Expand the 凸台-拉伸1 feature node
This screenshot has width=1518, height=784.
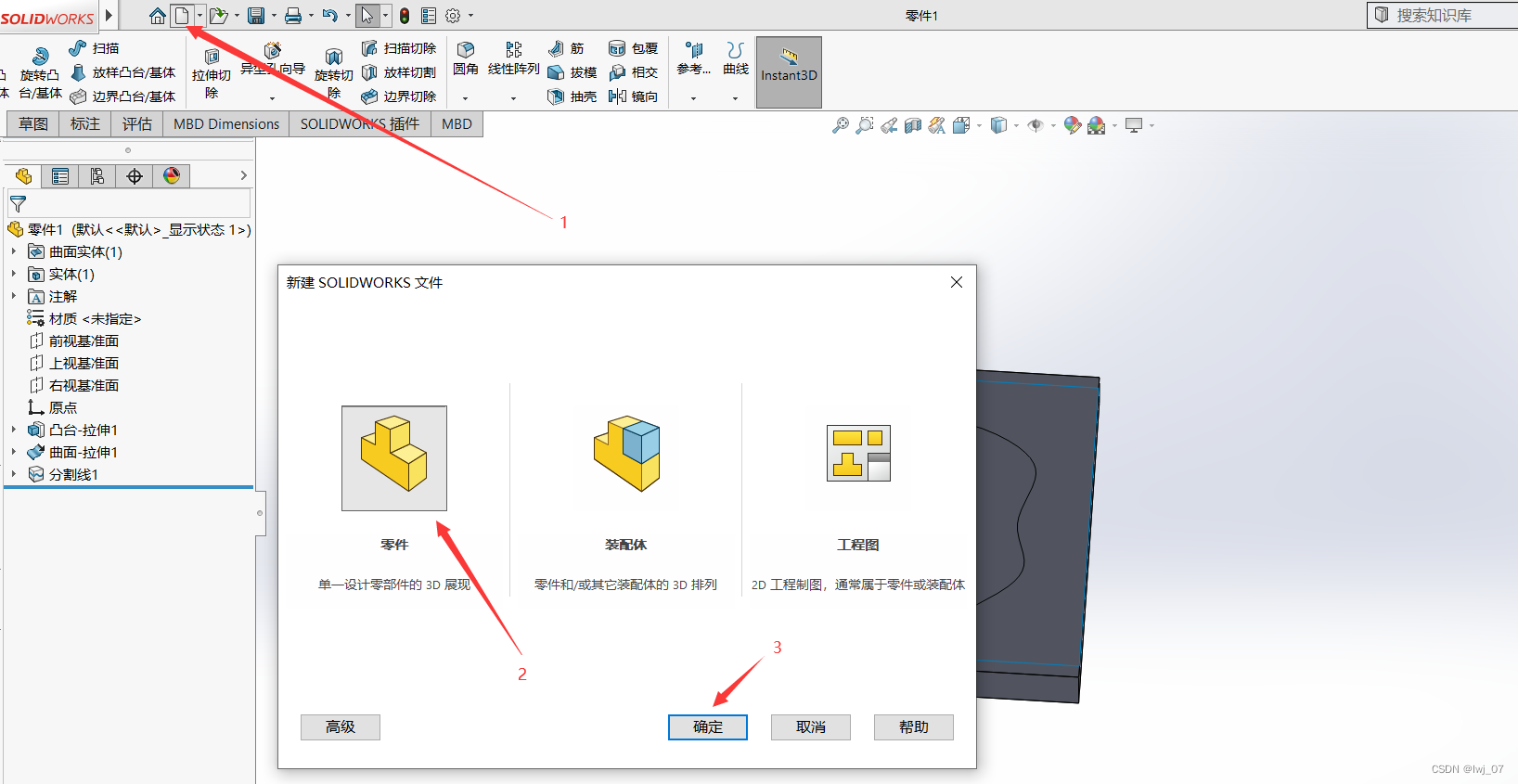[x=14, y=430]
